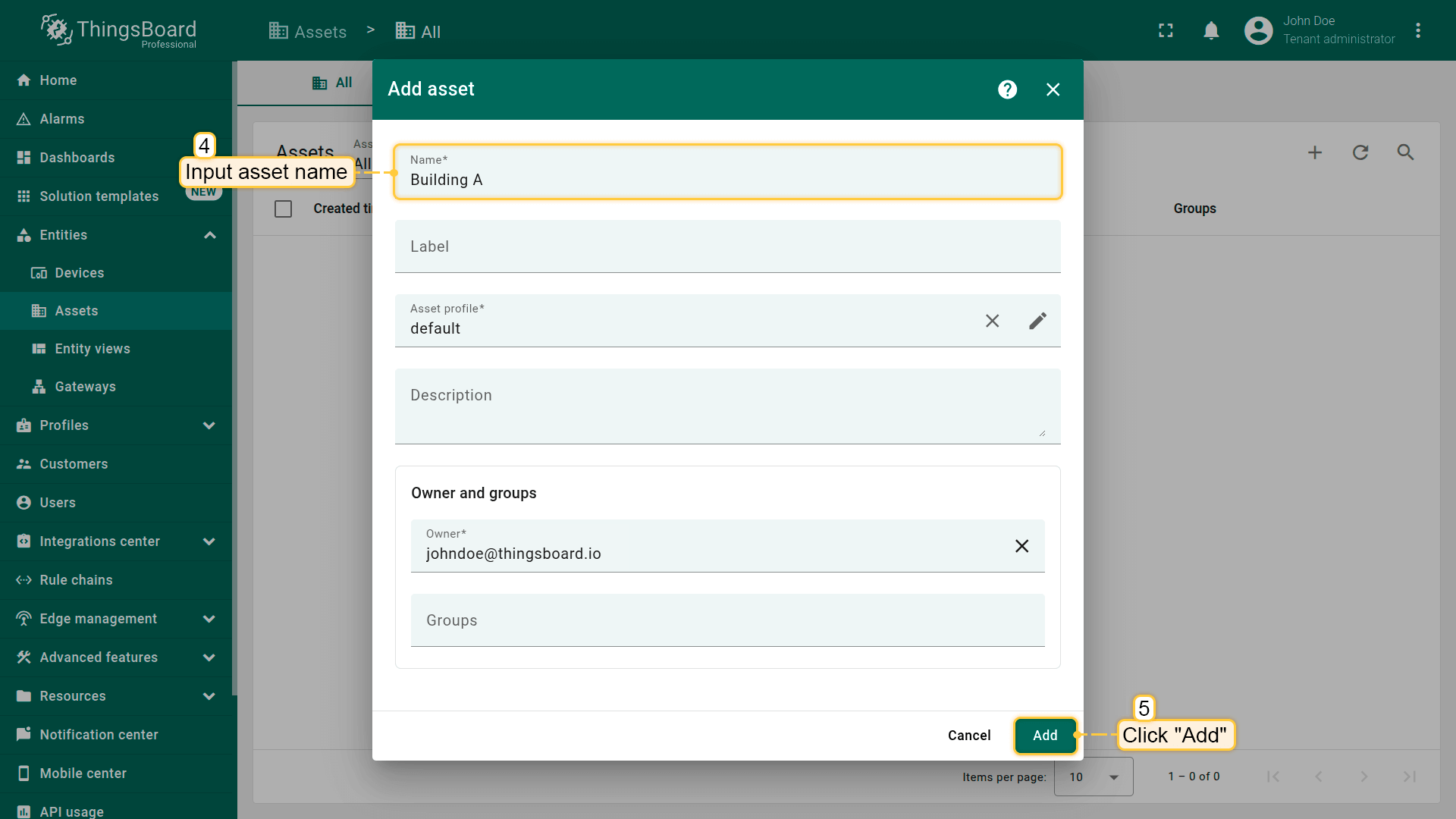The width and height of the screenshot is (1456, 819).
Task: Click the search magnifier icon
Action: [1405, 152]
